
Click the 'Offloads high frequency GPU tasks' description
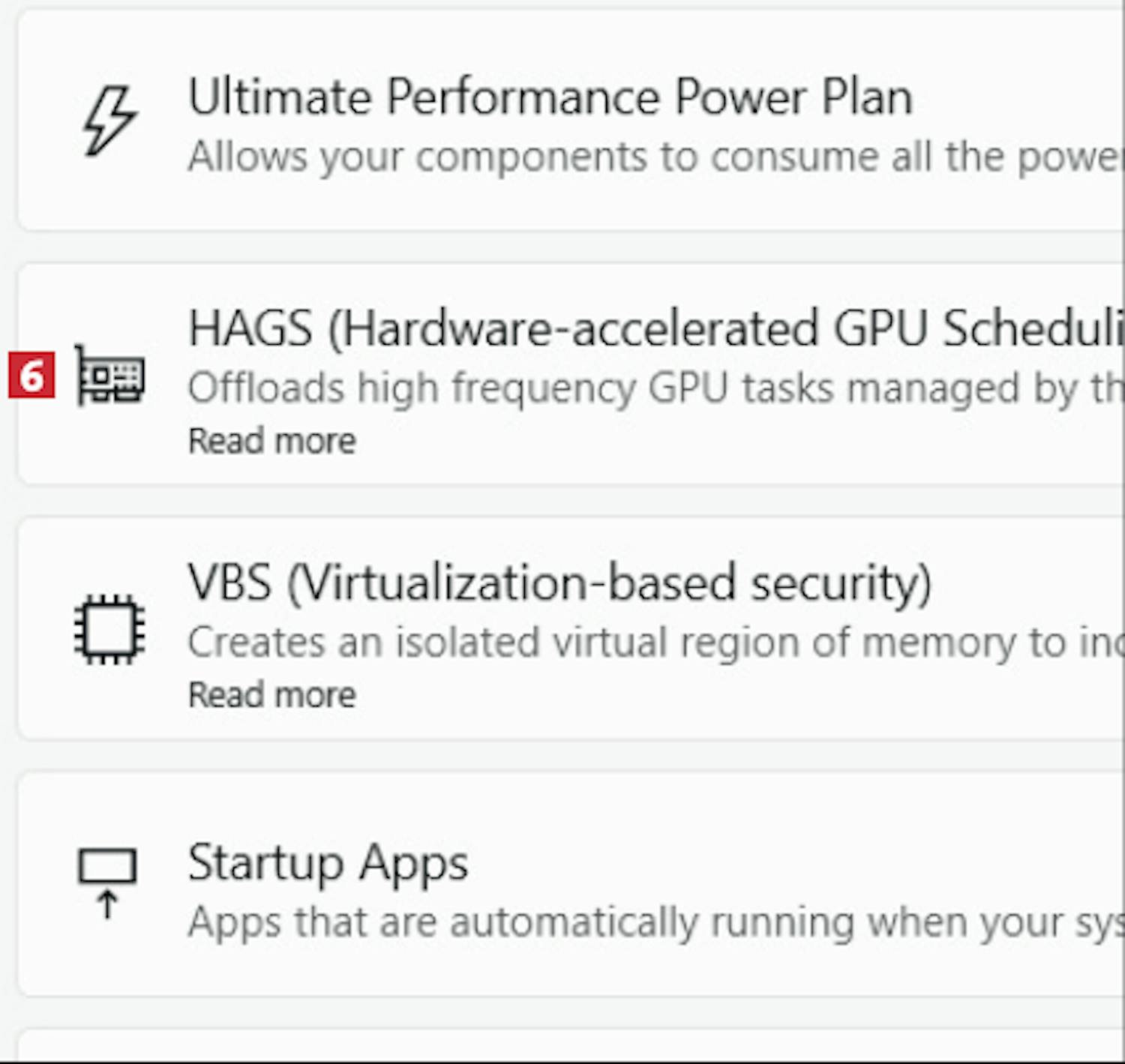pos(652,389)
